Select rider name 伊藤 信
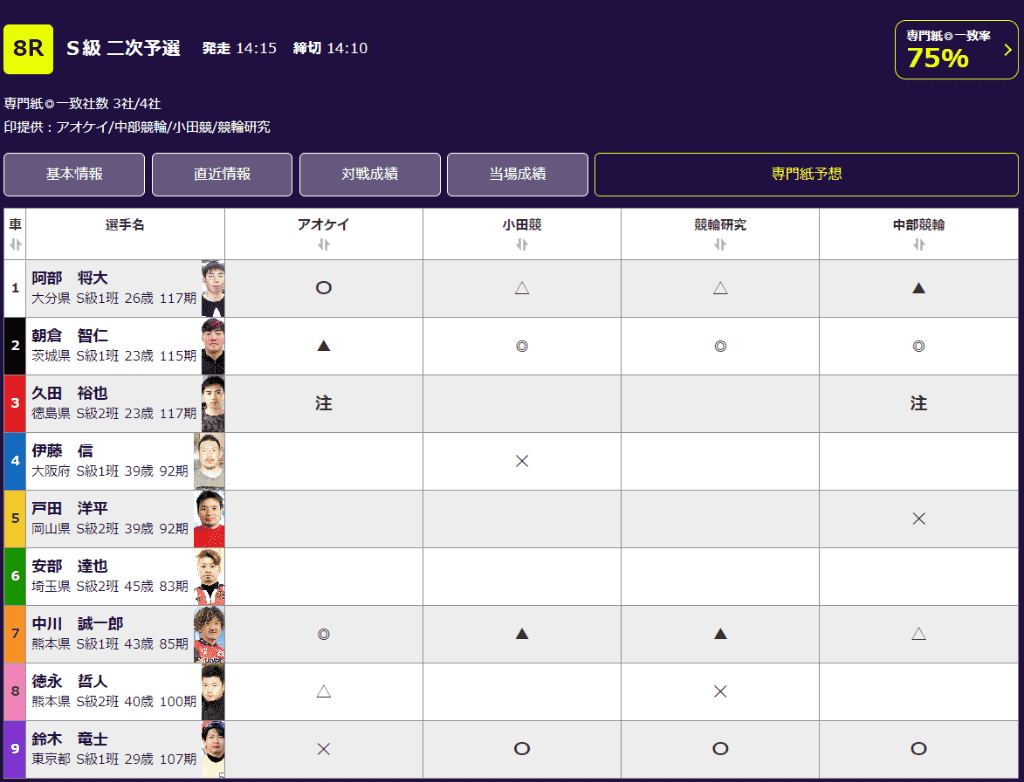1024x782 pixels. [62, 451]
